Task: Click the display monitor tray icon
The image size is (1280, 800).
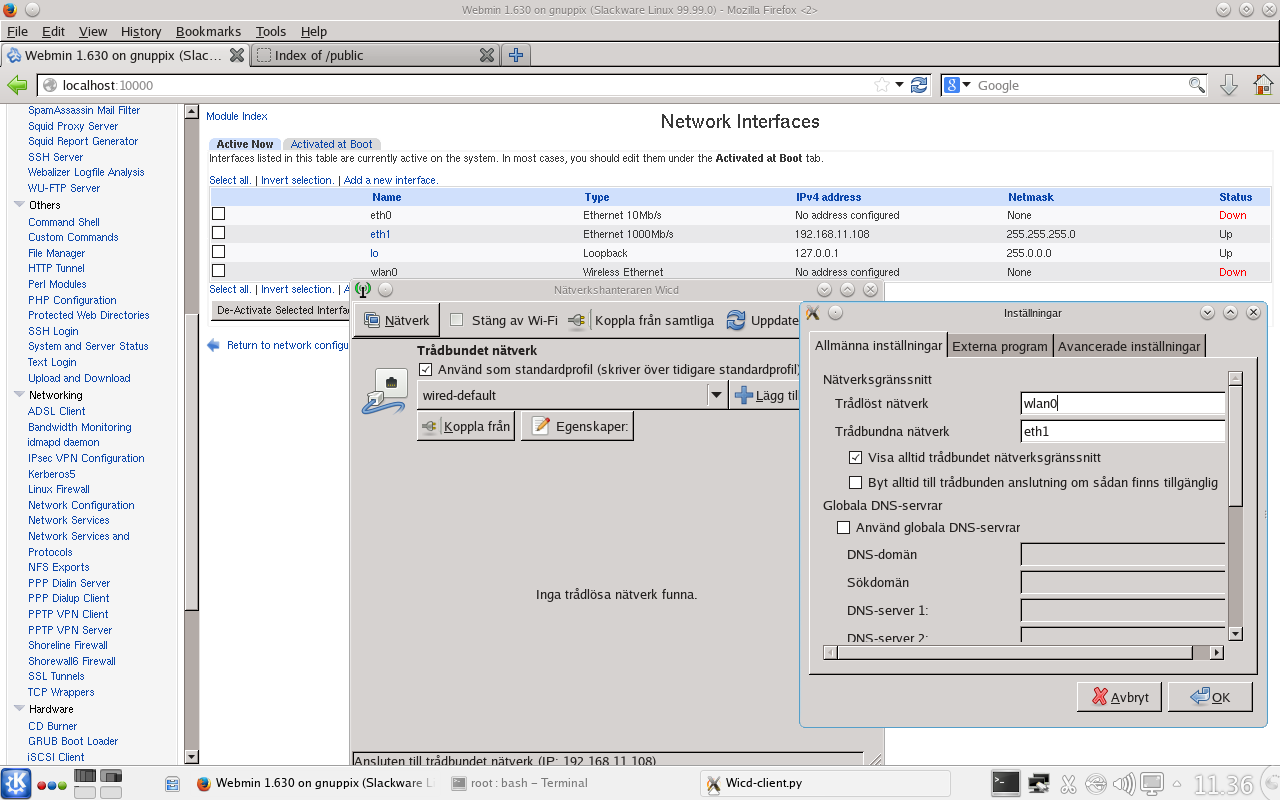Action: click(1153, 783)
